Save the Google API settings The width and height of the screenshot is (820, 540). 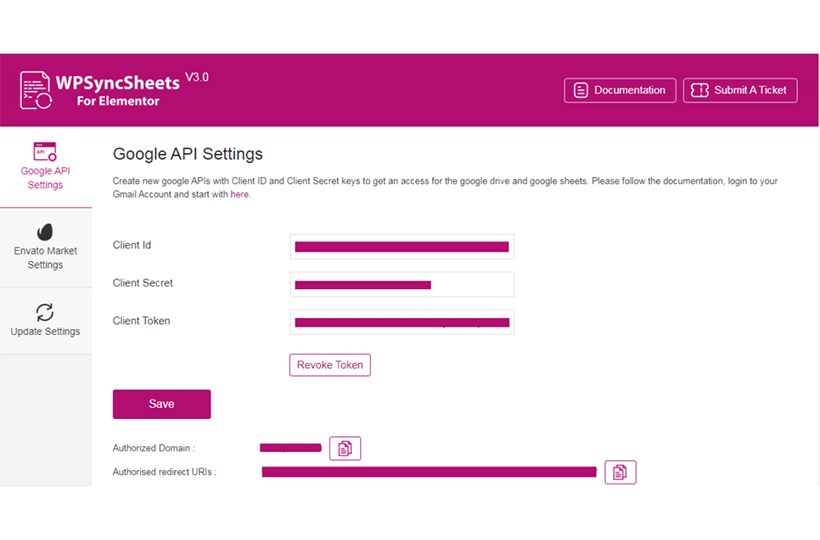coord(162,404)
